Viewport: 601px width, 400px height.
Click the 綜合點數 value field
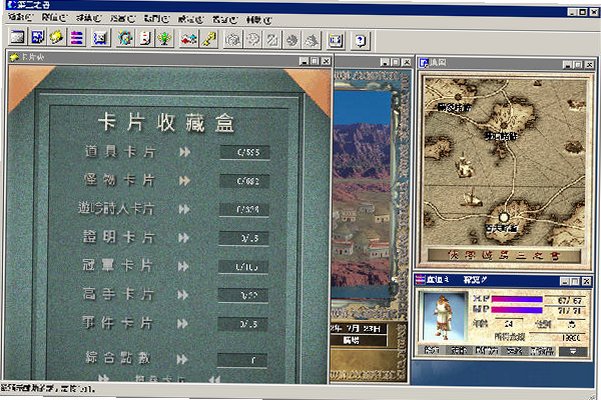coord(242,360)
